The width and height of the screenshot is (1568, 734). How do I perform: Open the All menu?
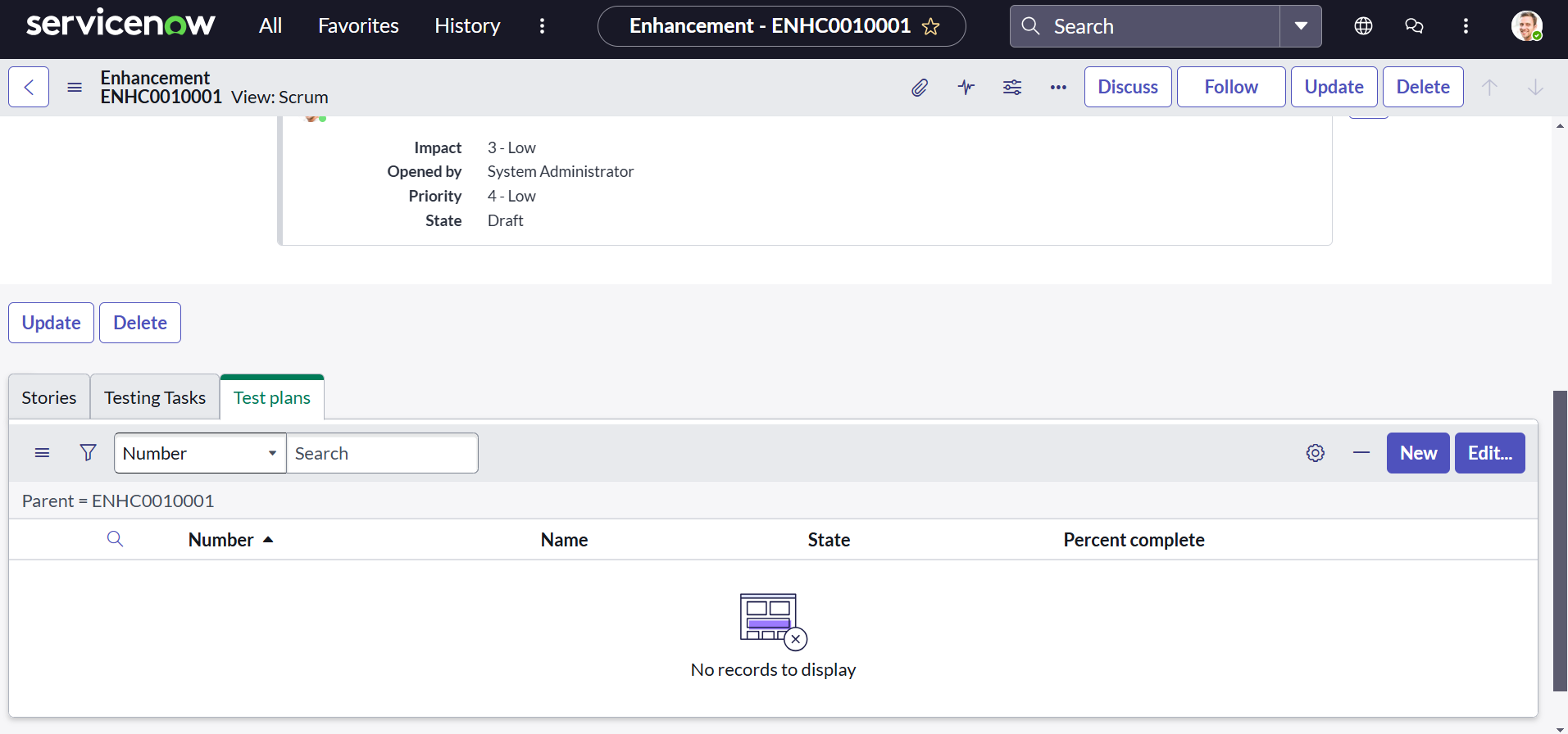click(x=270, y=26)
